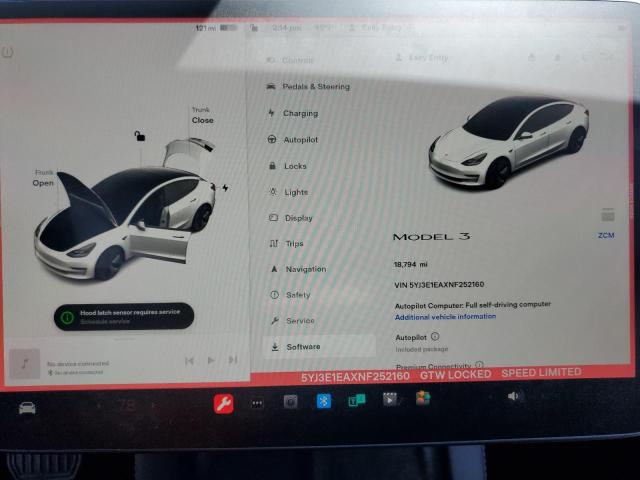This screenshot has width=640, height=480.
Task: Tap the bolt icon beside Charging
Action: 271,113
